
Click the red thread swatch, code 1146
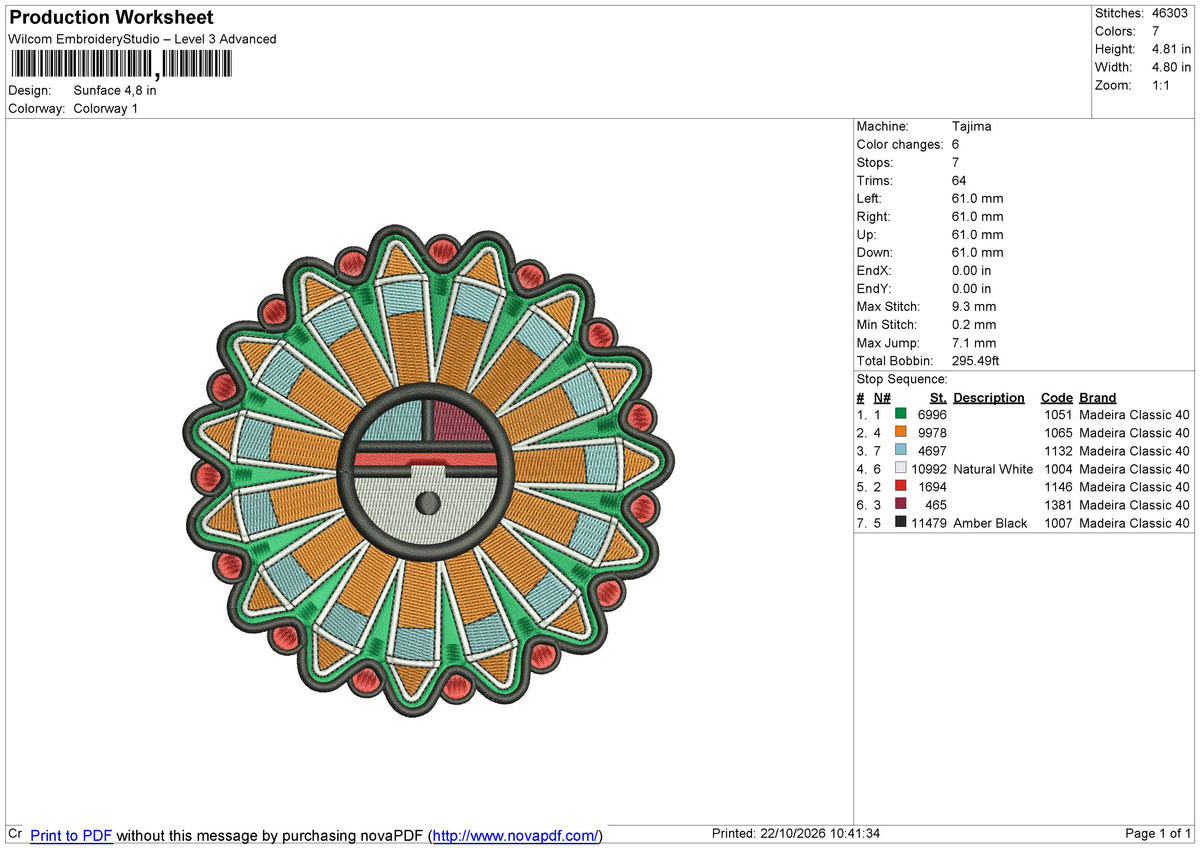point(901,486)
